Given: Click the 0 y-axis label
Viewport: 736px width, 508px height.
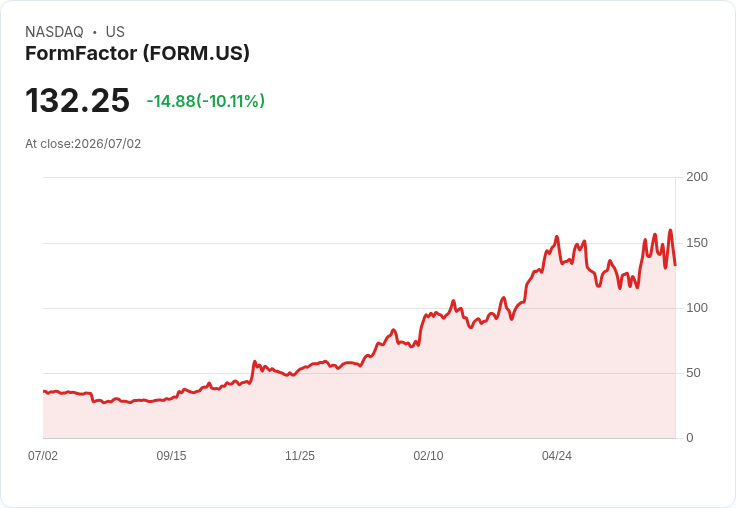Looking at the screenshot, I should click(x=690, y=438).
